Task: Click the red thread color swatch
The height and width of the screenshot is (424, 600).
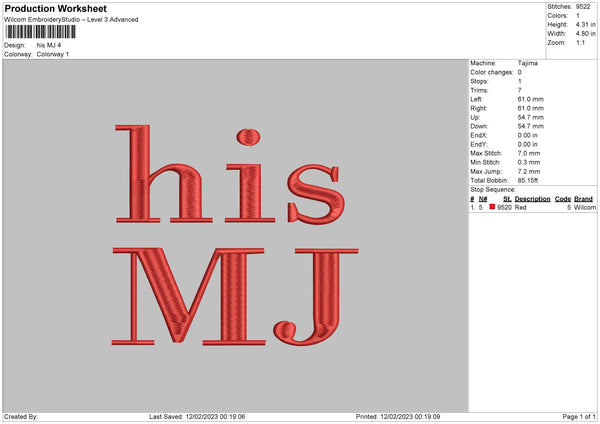Action: click(x=492, y=207)
